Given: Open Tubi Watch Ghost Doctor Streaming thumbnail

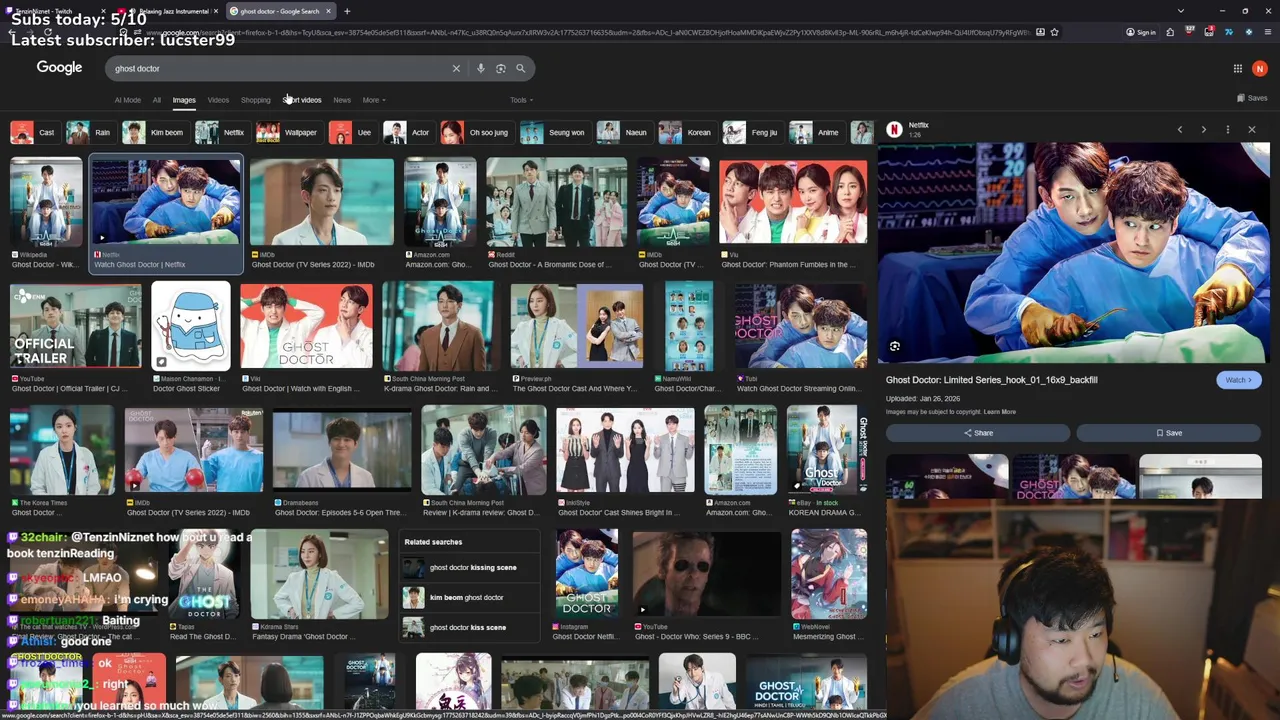Looking at the screenshot, I should (x=800, y=327).
